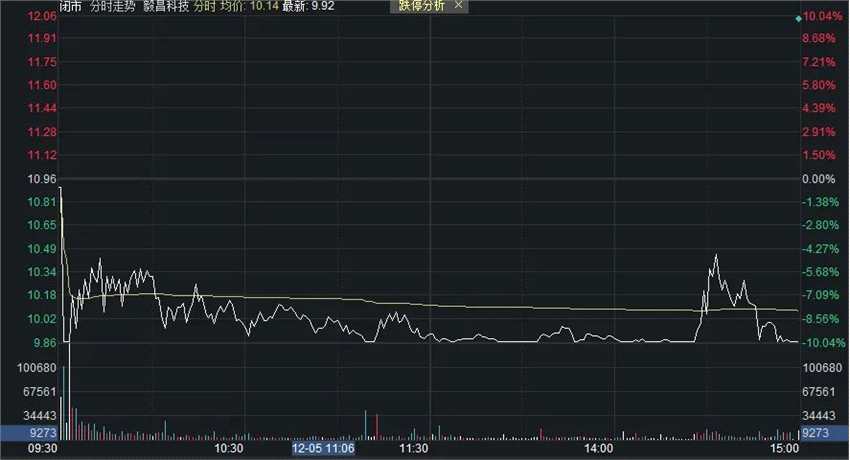The height and width of the screenshot is (460, 850).
Task: Click the 14:00 time axis label
Action: (599, 449)
